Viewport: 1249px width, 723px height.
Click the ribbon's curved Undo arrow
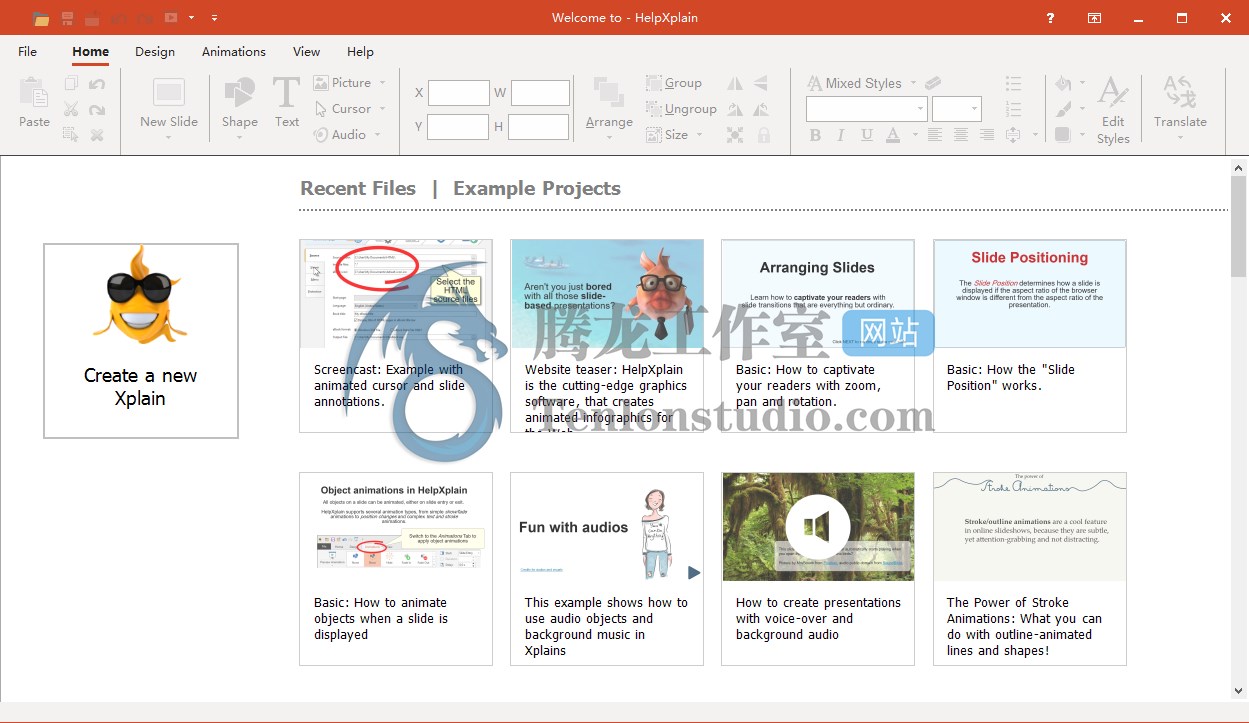[x=97, y=84]
